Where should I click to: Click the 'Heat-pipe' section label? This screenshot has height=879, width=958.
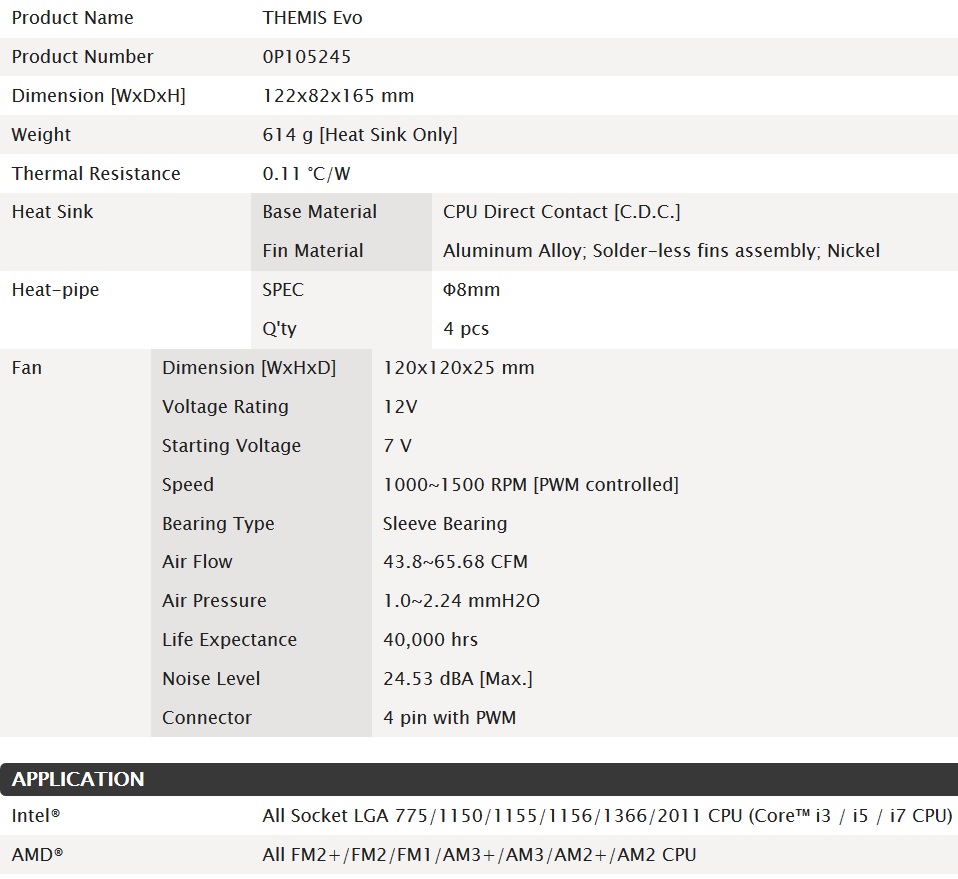pos(55,290)
